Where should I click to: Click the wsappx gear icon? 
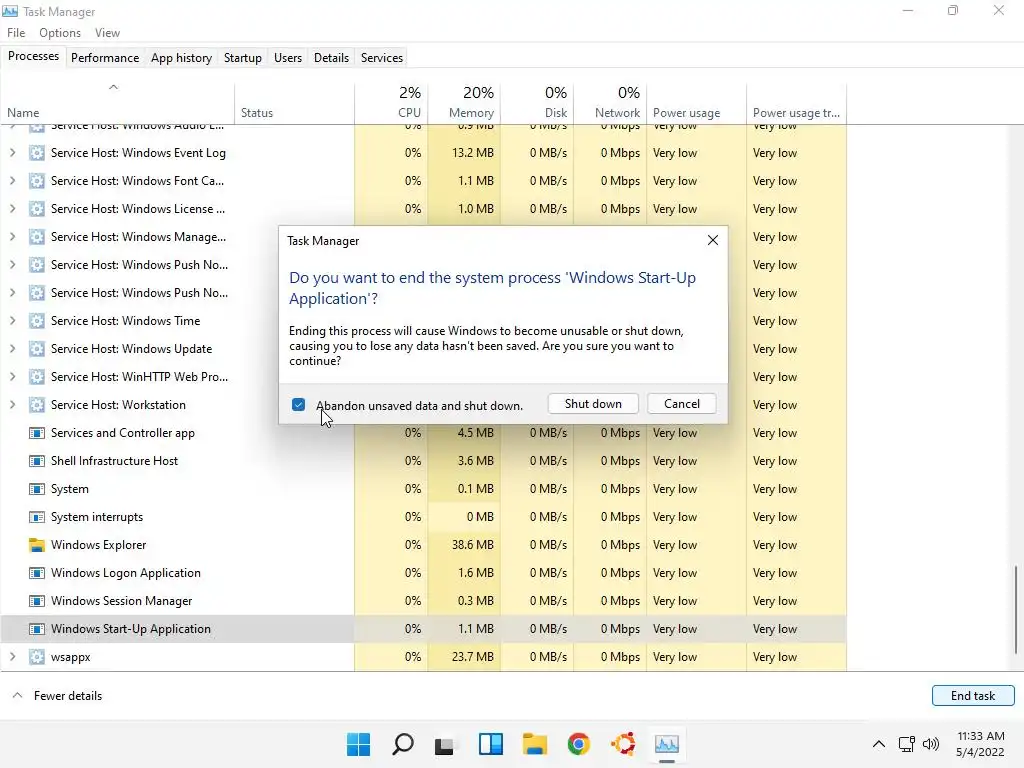(37, 657)
